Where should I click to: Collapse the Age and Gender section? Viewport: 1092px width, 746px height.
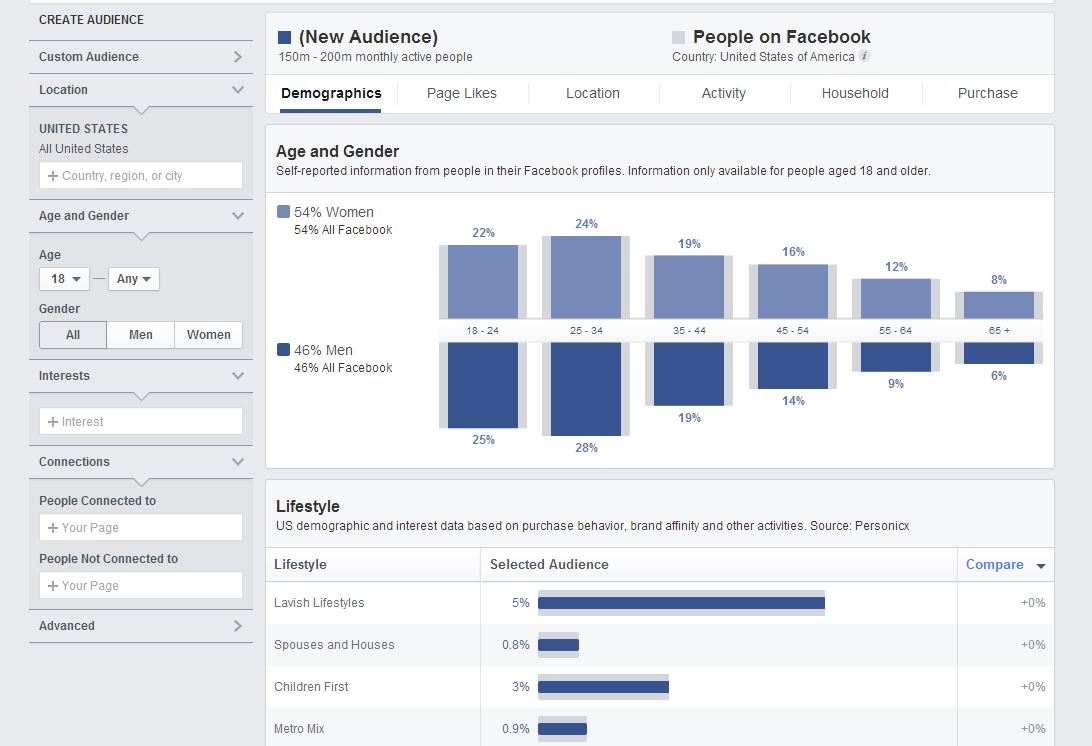point(237,216)
